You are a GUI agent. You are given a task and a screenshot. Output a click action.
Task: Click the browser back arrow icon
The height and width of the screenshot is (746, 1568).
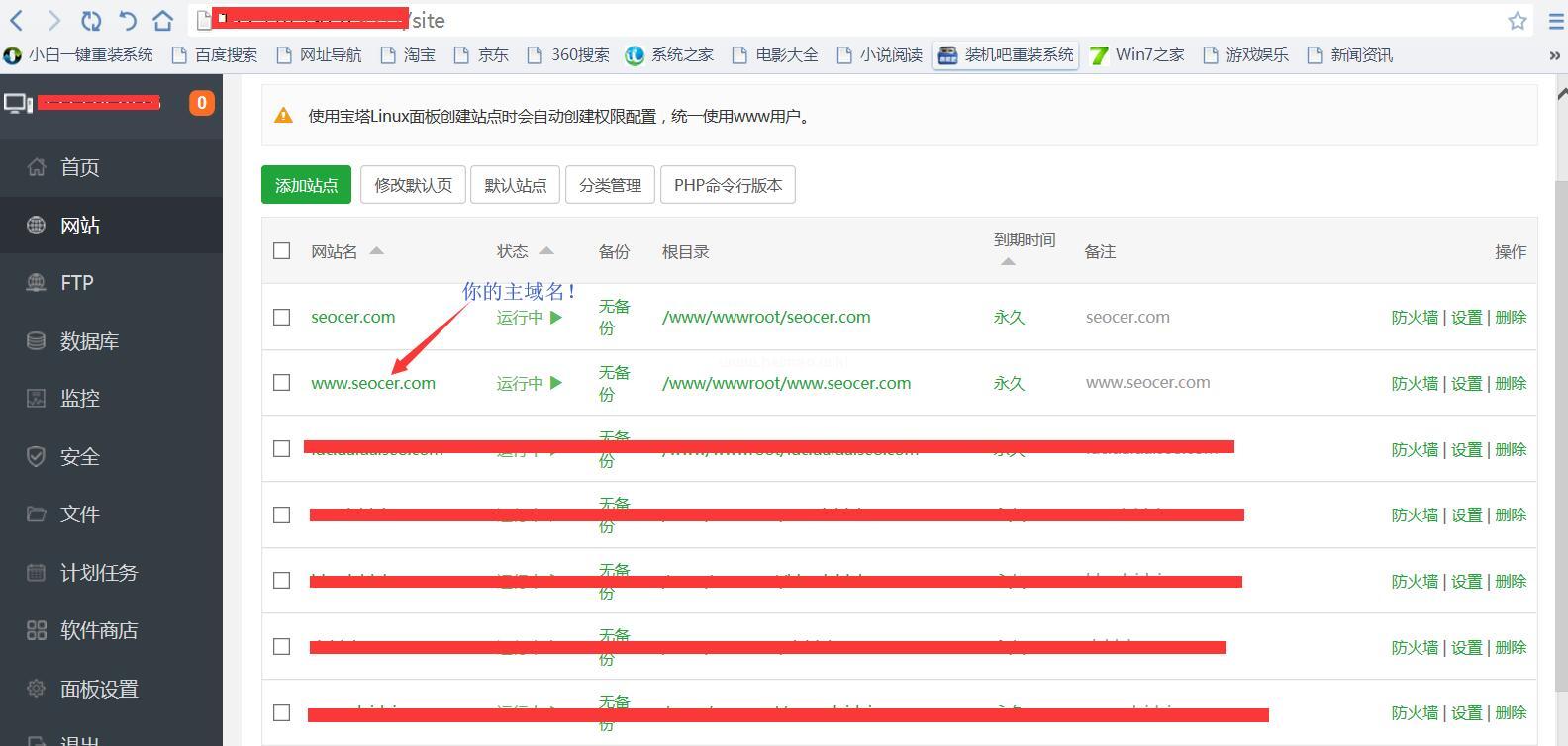point(17,20)
